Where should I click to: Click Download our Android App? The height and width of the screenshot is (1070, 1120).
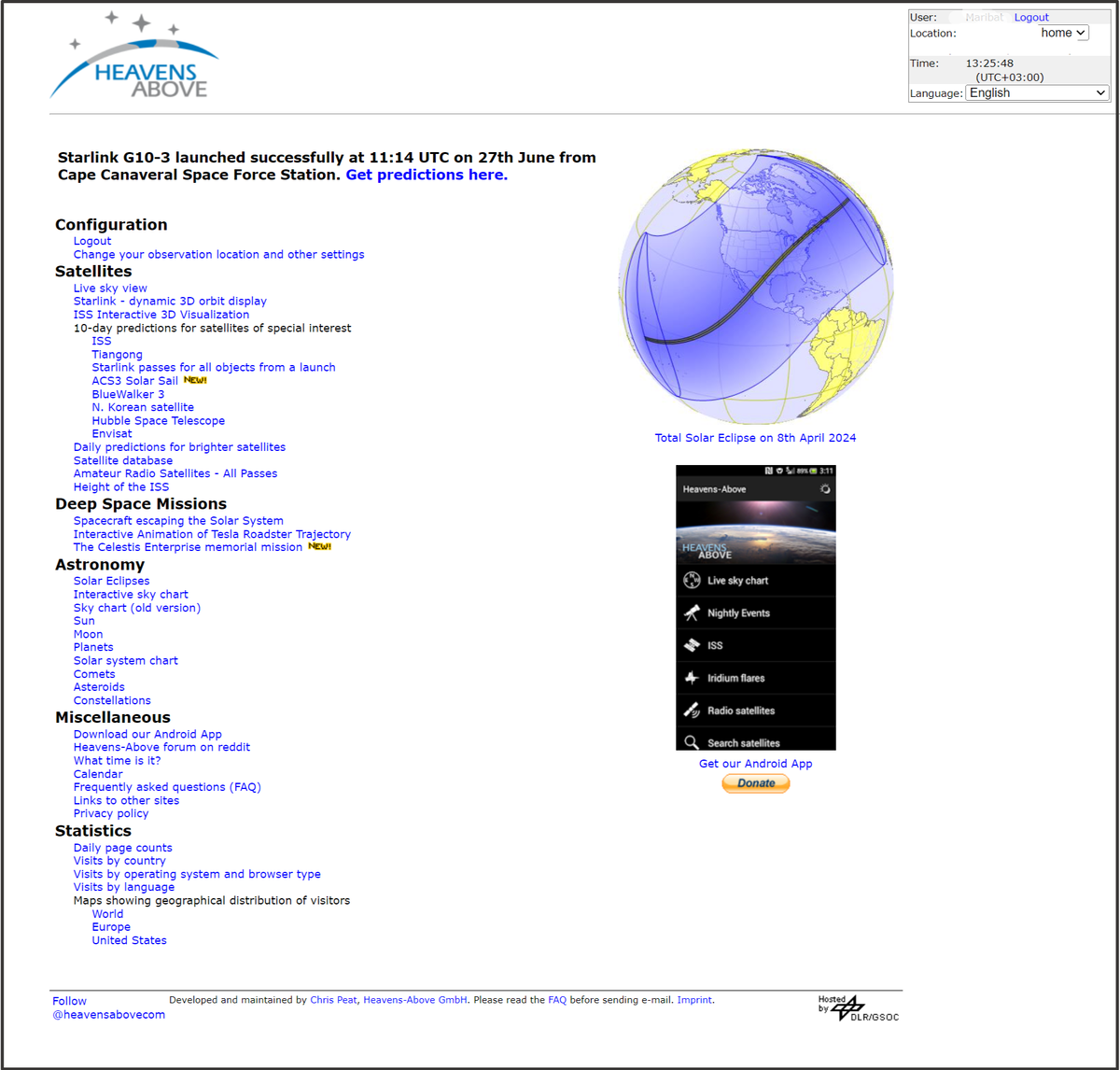point(147,735)
